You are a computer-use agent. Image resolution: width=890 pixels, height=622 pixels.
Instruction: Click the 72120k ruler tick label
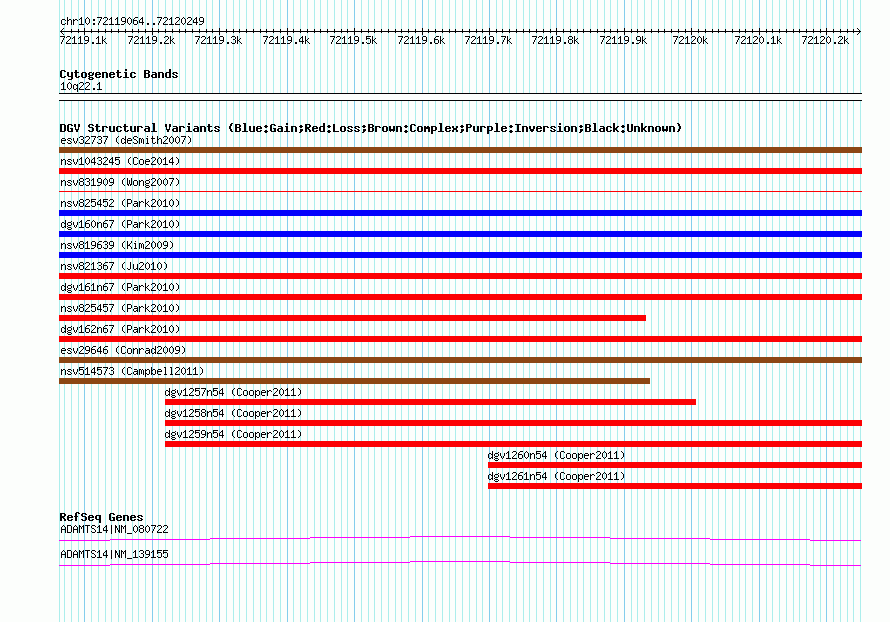pos(690,40)
